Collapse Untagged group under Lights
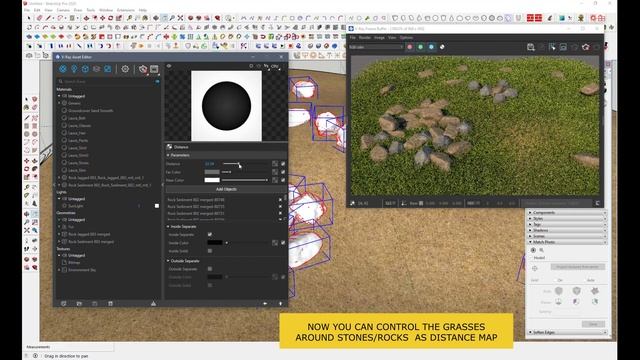Viewport: 640px width, 360px height. pos(59,199)
